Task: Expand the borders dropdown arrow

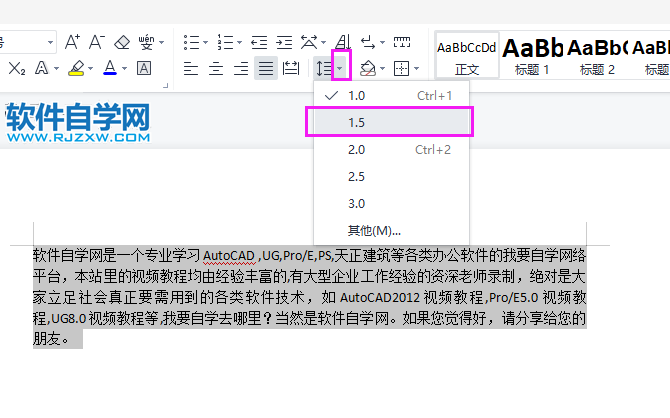Action: (x=417, y=68)
